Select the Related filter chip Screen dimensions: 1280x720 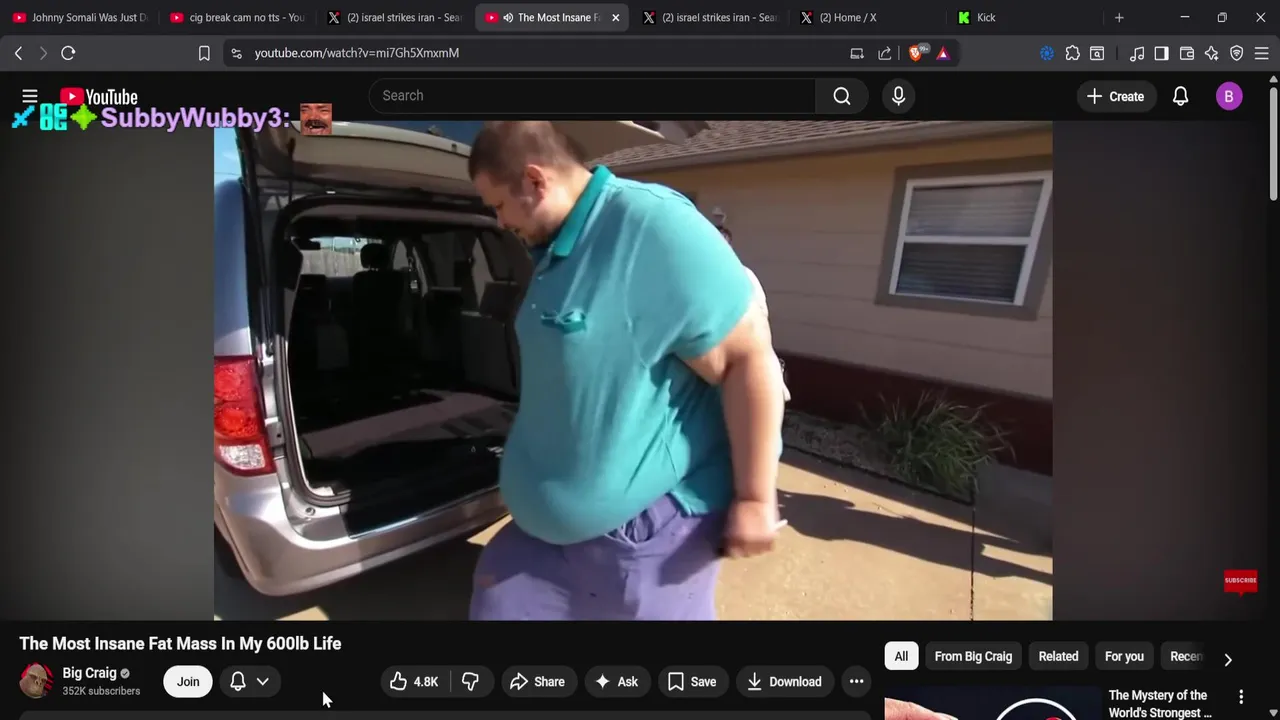pyautogui.click(x=1058, y=656)
